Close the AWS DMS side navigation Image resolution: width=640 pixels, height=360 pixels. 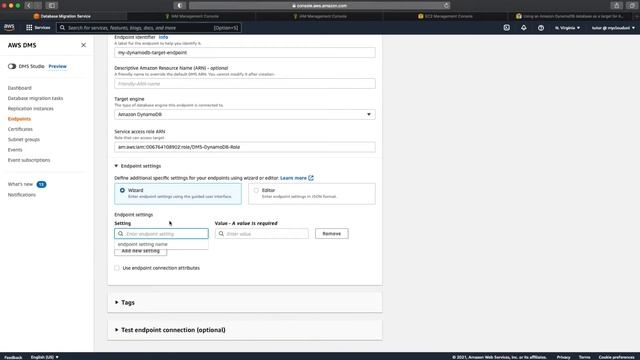coord(83,45)
